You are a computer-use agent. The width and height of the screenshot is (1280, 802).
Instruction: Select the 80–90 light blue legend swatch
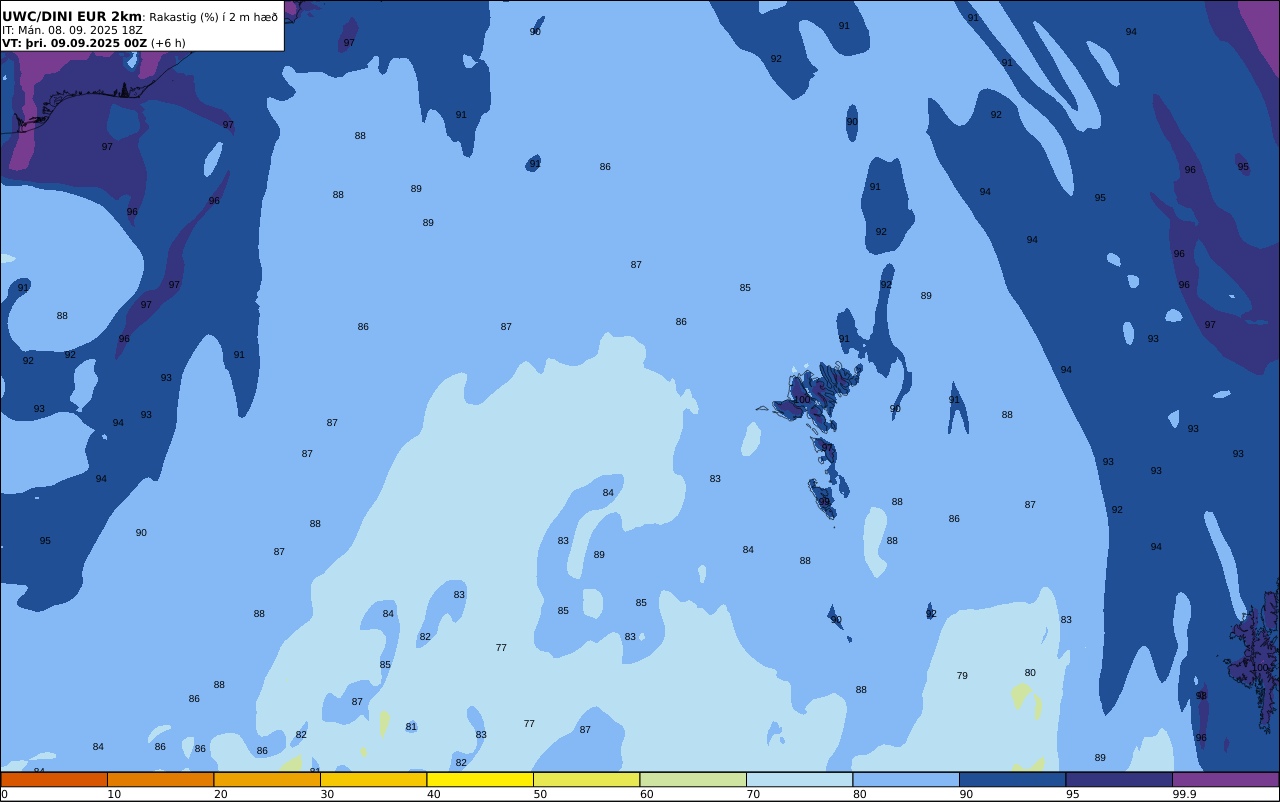906,779
